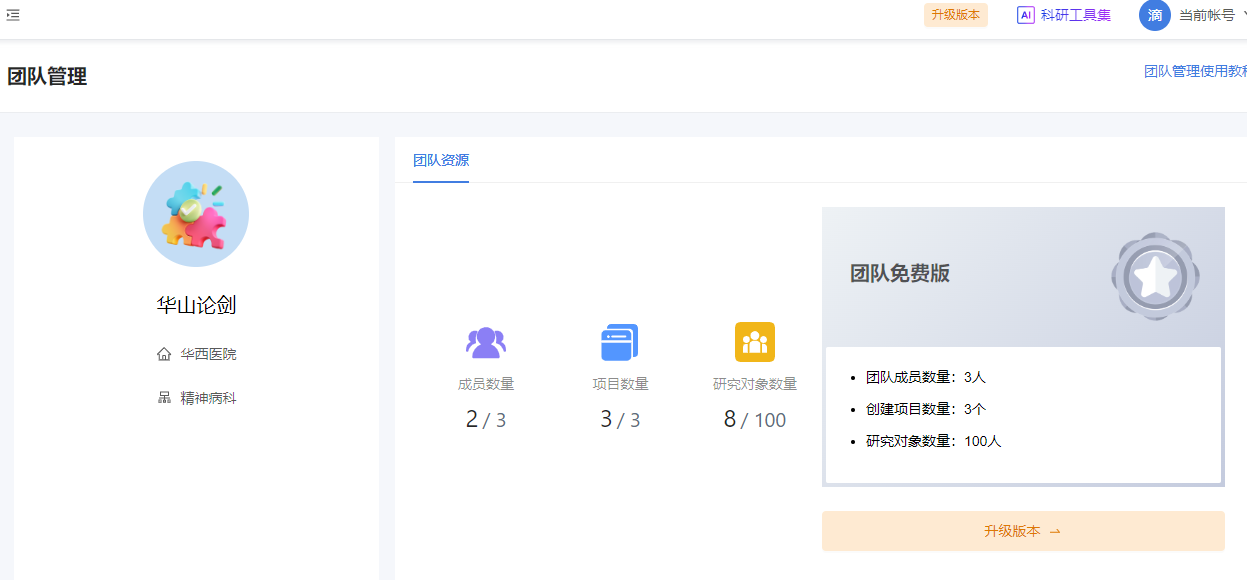Click the home icon next to 华西医院
The image size is (1247, 580).
pyautogui.click(x=164, y=354)
